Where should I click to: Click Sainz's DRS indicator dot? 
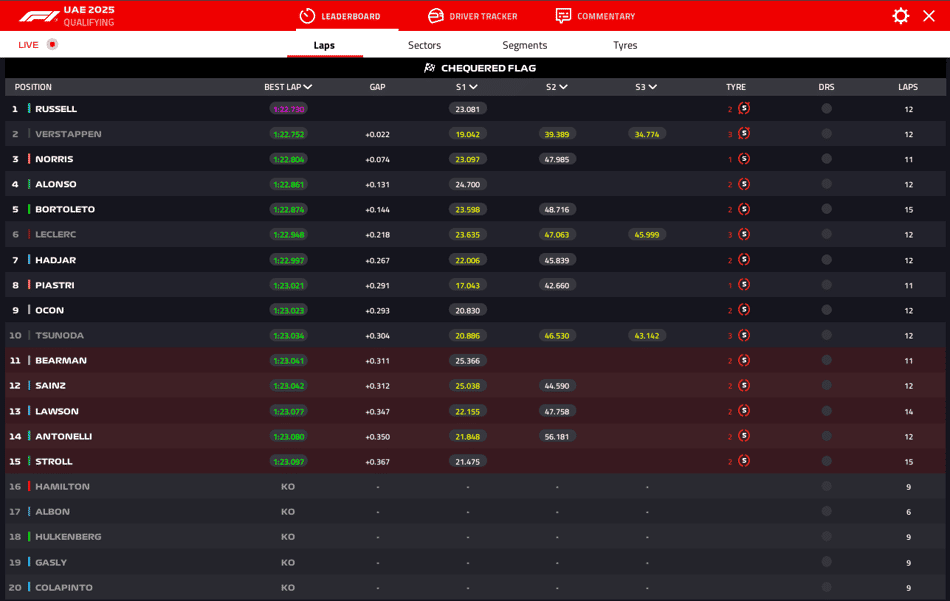pos(826,385)
